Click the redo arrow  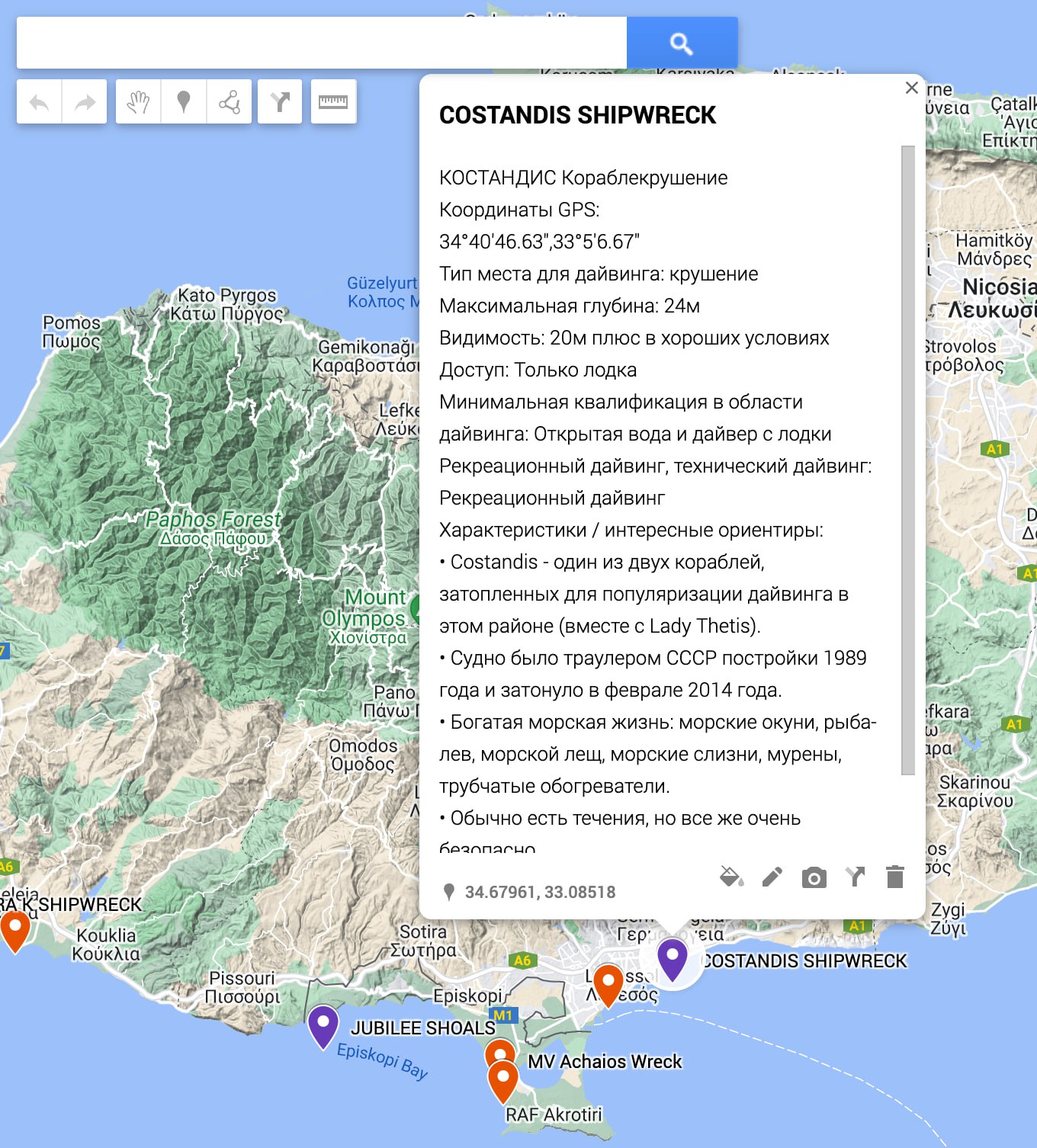pyautogui.click(x=85, y=102)
